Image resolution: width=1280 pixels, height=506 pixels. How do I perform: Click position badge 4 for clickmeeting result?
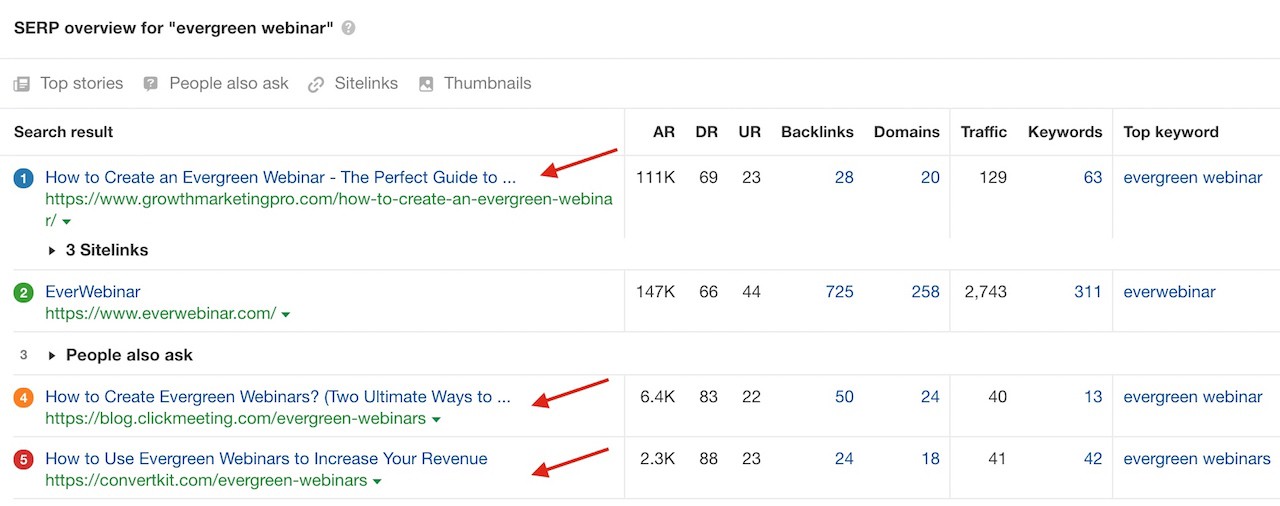click(24, 398)
